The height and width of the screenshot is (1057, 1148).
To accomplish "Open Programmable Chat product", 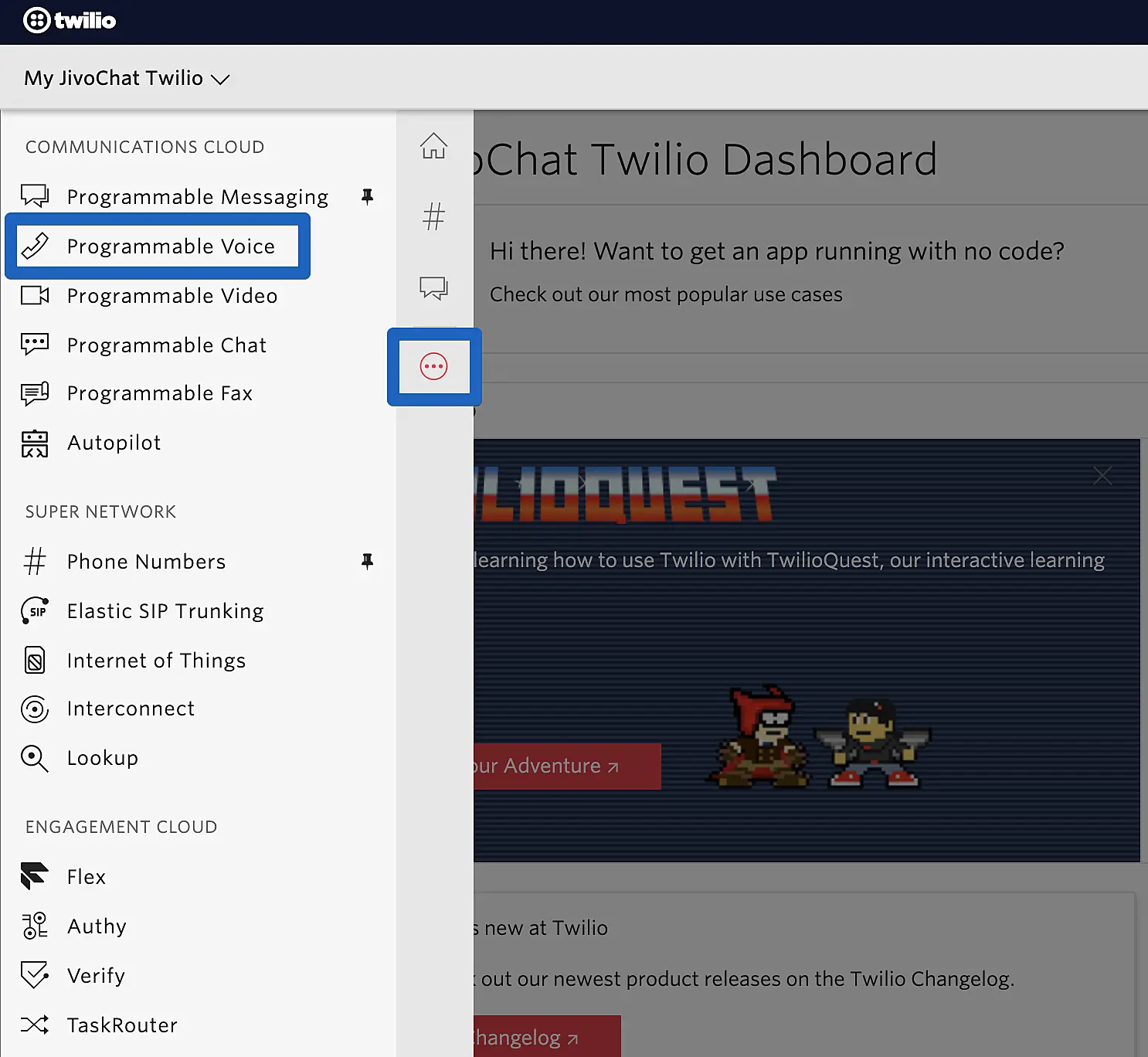I will pyautogui.click(x=166, y=345).
